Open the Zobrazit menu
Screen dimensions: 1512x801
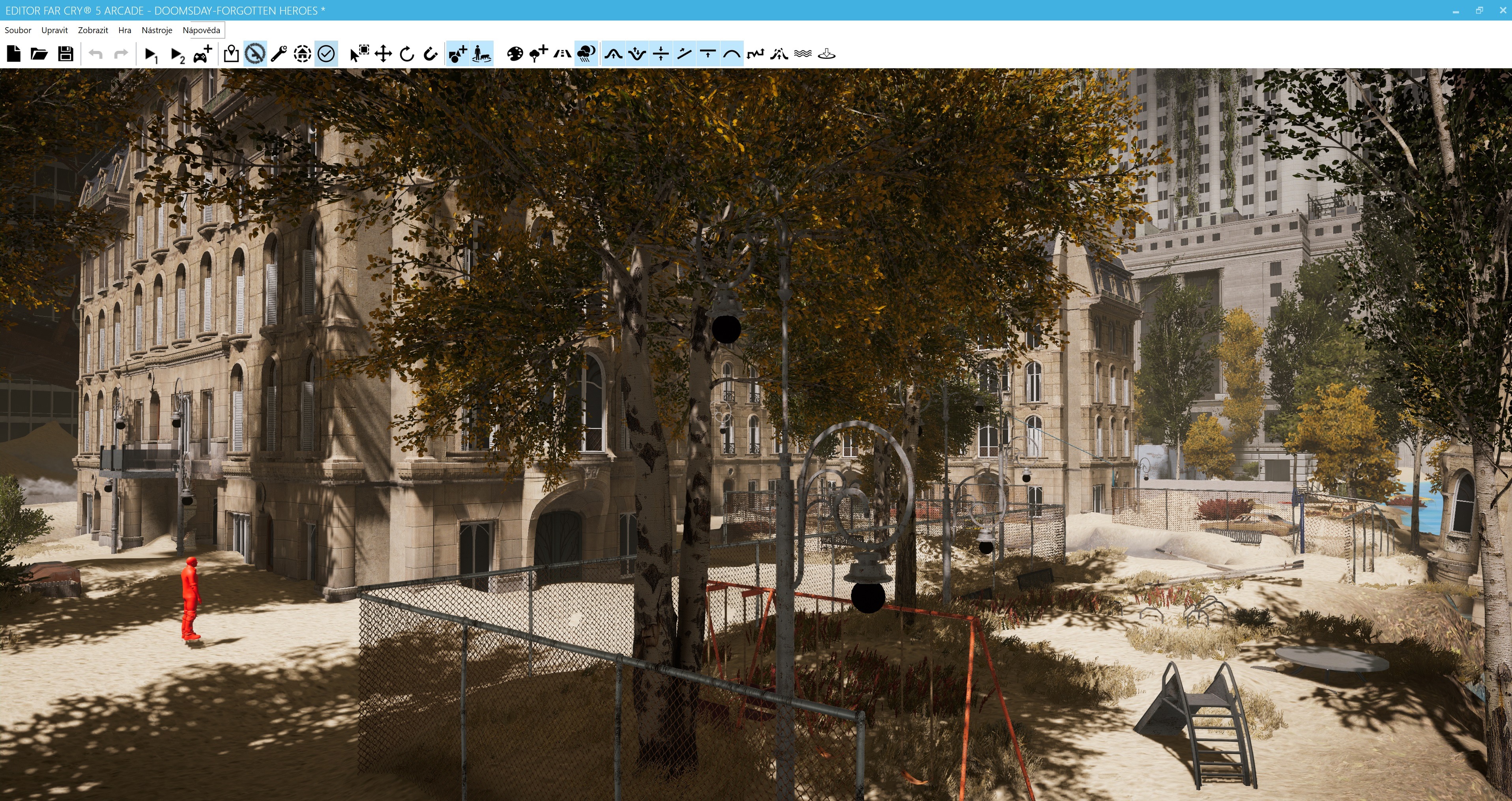[93, 30]
